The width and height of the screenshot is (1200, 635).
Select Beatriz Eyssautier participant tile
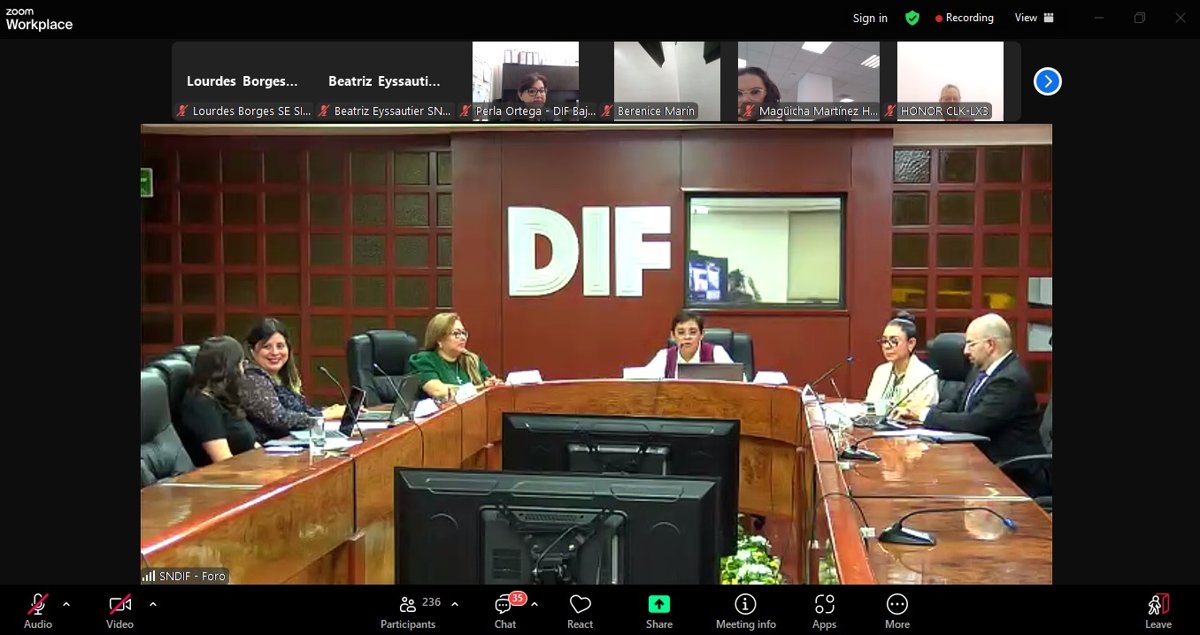384,81
